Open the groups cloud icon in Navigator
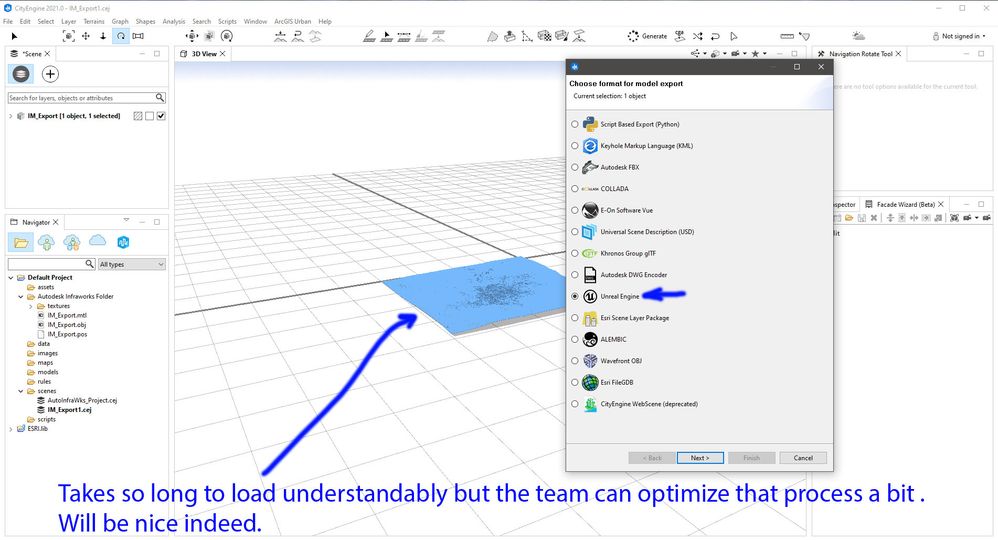Screen dimensions: 998x540 click(x=72, y=242)
